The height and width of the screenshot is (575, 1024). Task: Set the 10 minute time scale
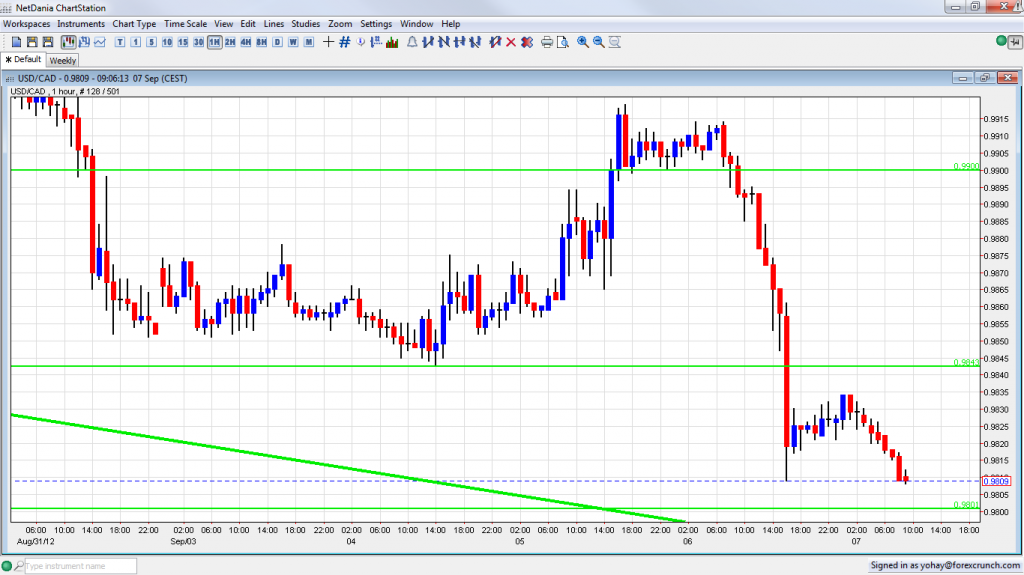coord(167,42)
